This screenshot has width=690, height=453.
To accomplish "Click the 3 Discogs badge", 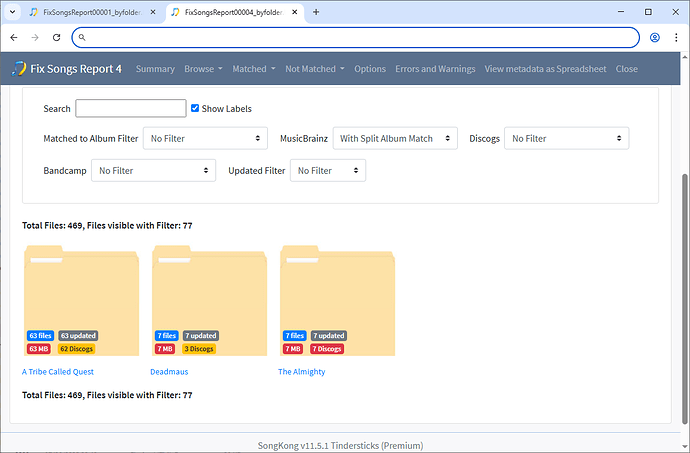I will tap(199, 349).
